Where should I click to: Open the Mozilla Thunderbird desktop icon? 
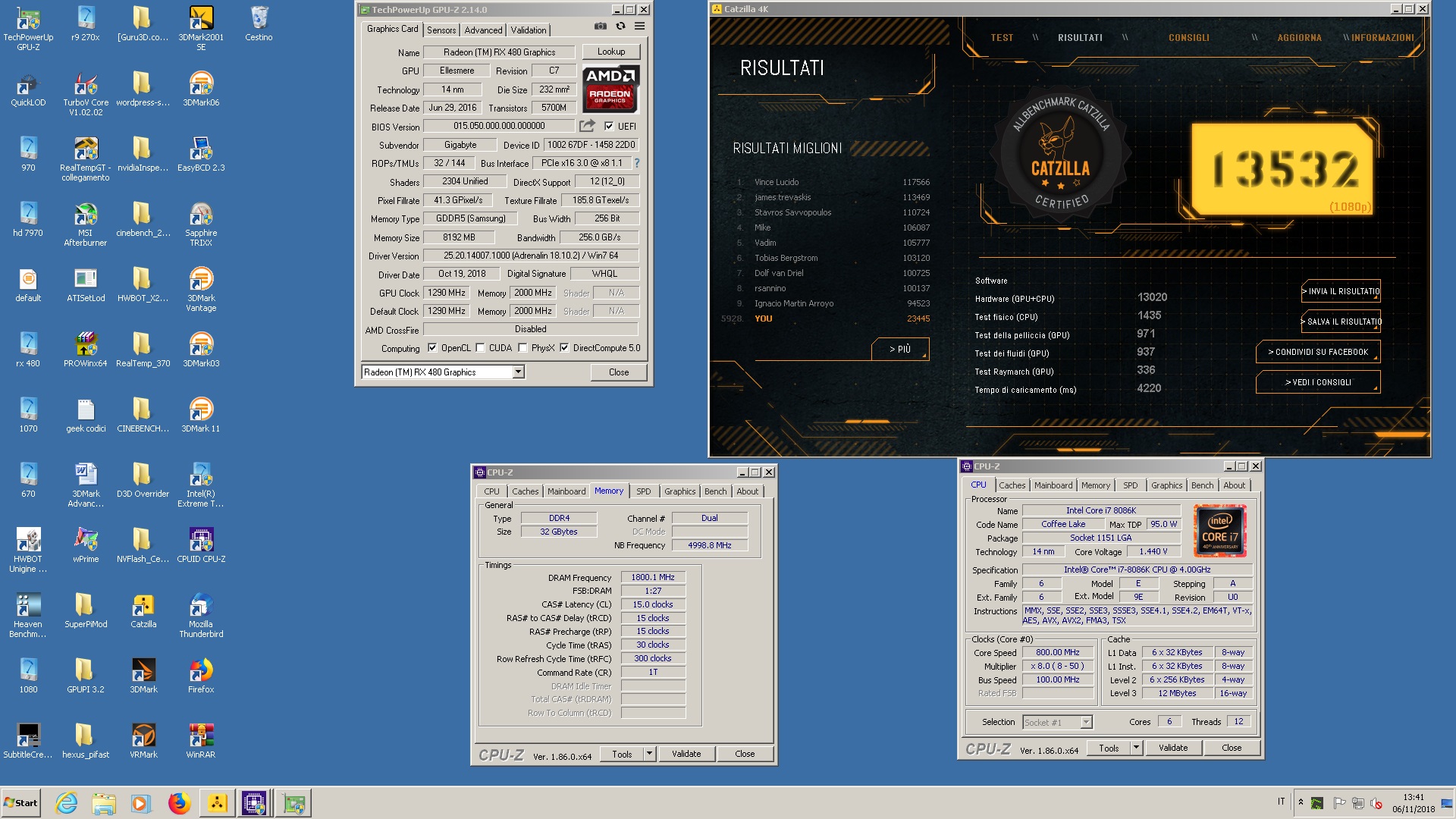(201, 617)
